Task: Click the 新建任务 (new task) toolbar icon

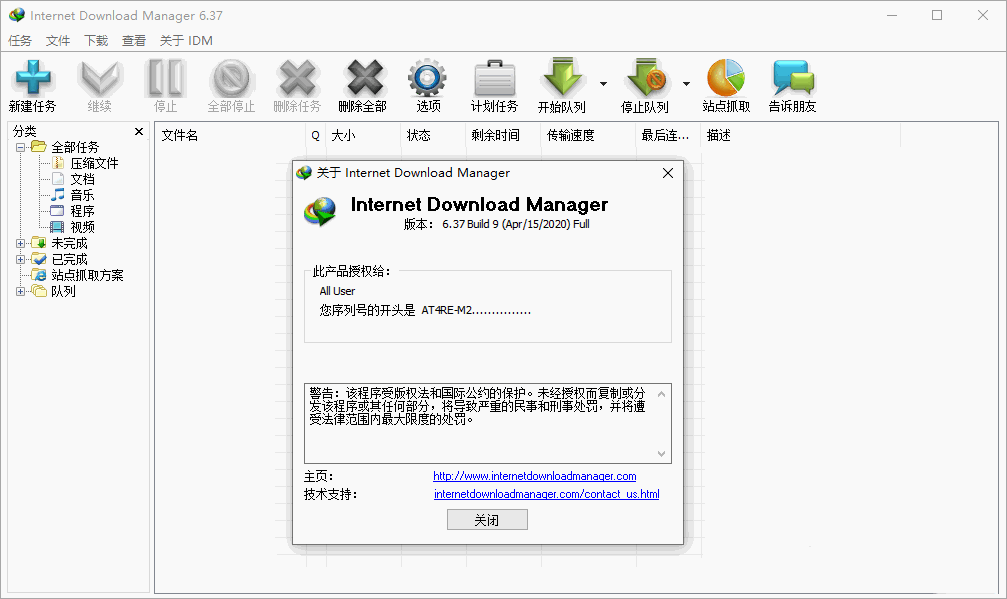Action: [x=32, y=79]
